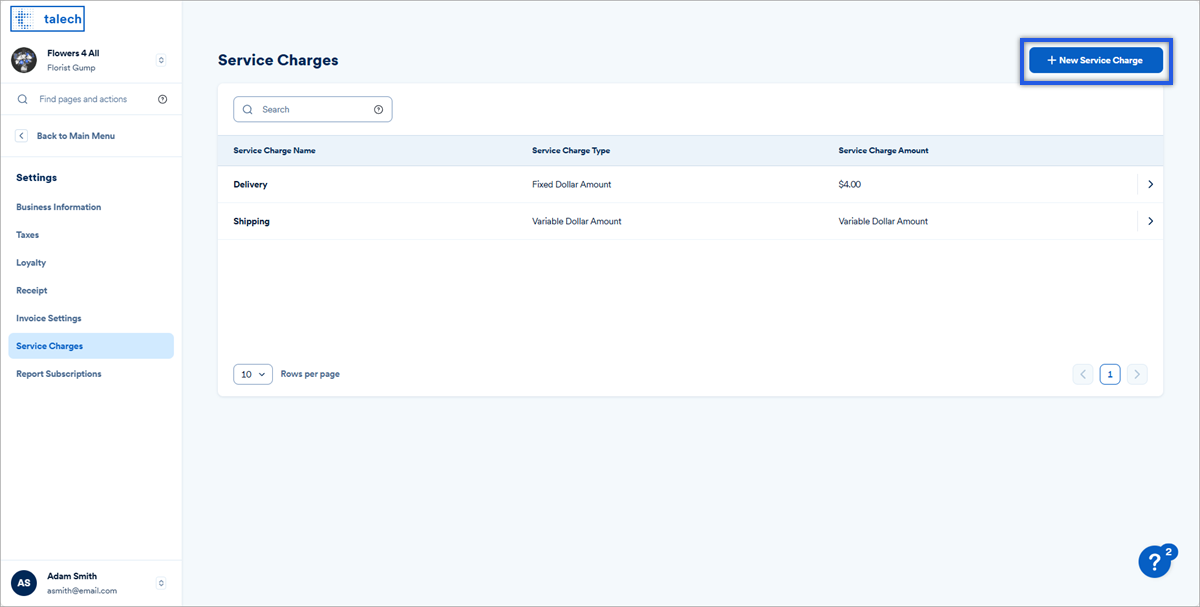Click the AS user avatar

pos(24,583)
